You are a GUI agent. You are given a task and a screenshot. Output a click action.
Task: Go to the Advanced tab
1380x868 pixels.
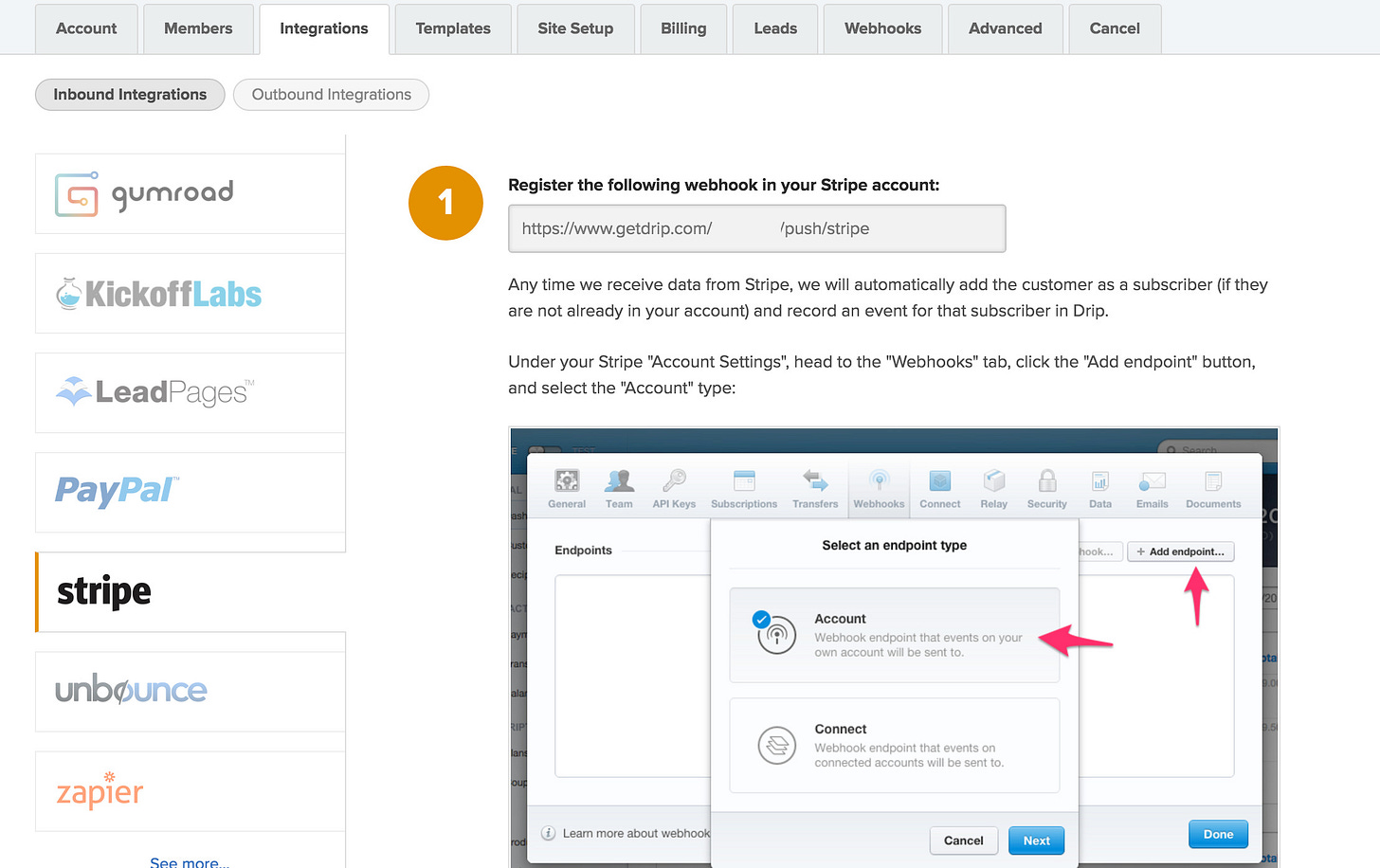click(x=1006, y=28)
